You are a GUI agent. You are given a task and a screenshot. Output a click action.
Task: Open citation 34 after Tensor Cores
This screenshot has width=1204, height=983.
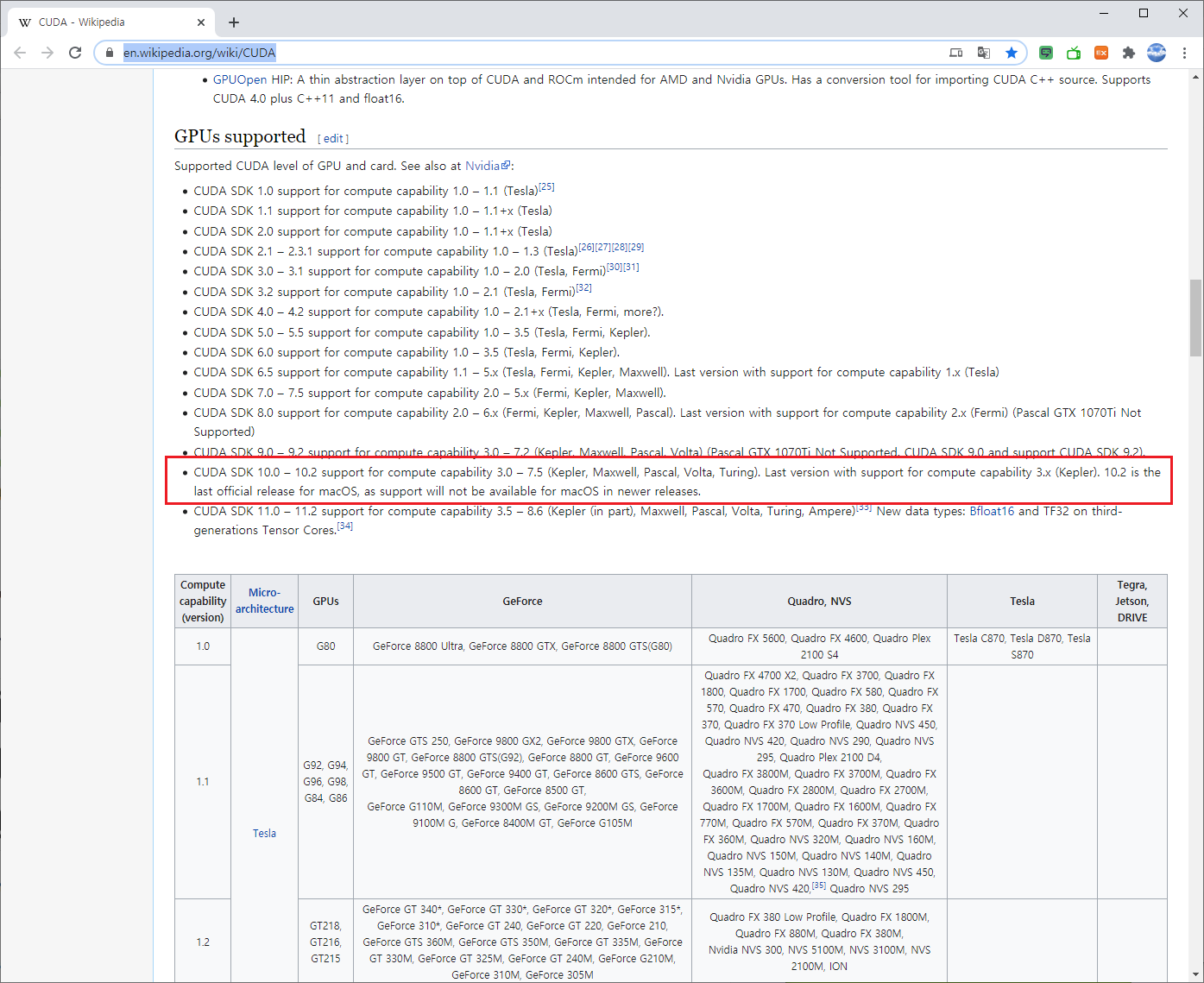345,526
